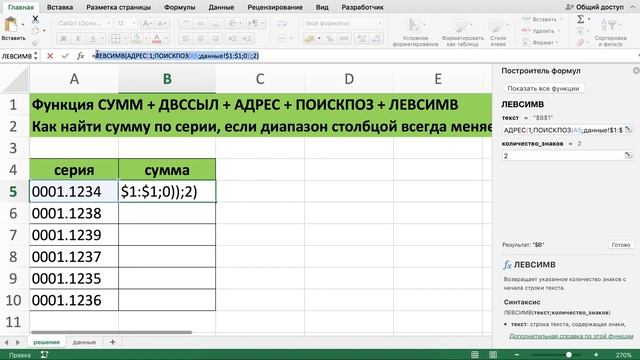Switch to the Разметка страницы tab
The image size is (640, 360).
tap(118, 7)
